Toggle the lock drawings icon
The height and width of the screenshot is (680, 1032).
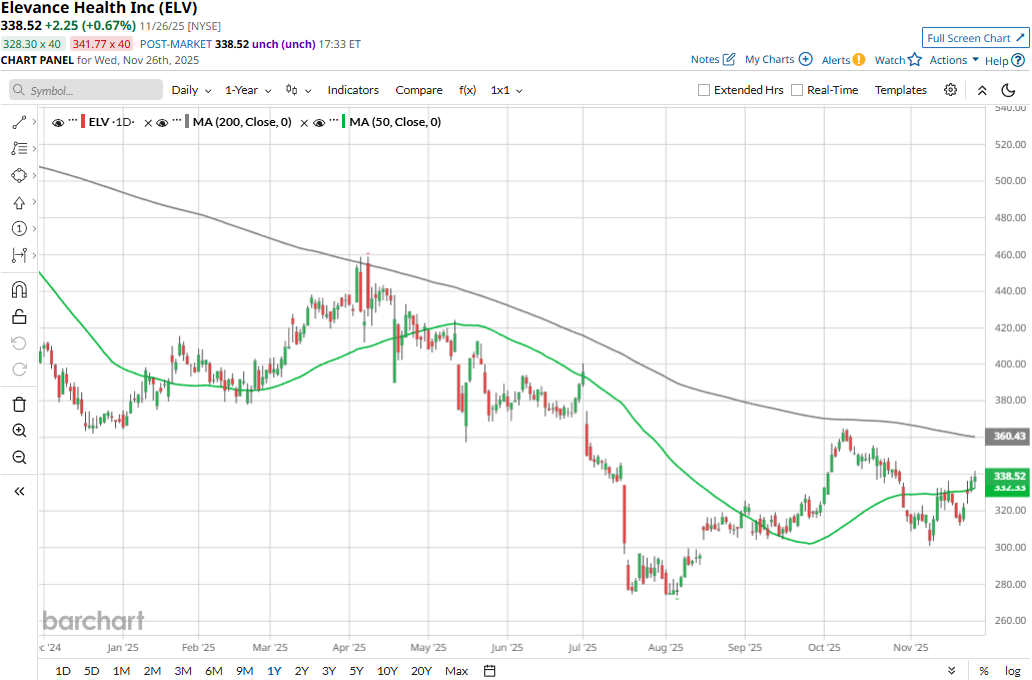(x=19, y=317)
